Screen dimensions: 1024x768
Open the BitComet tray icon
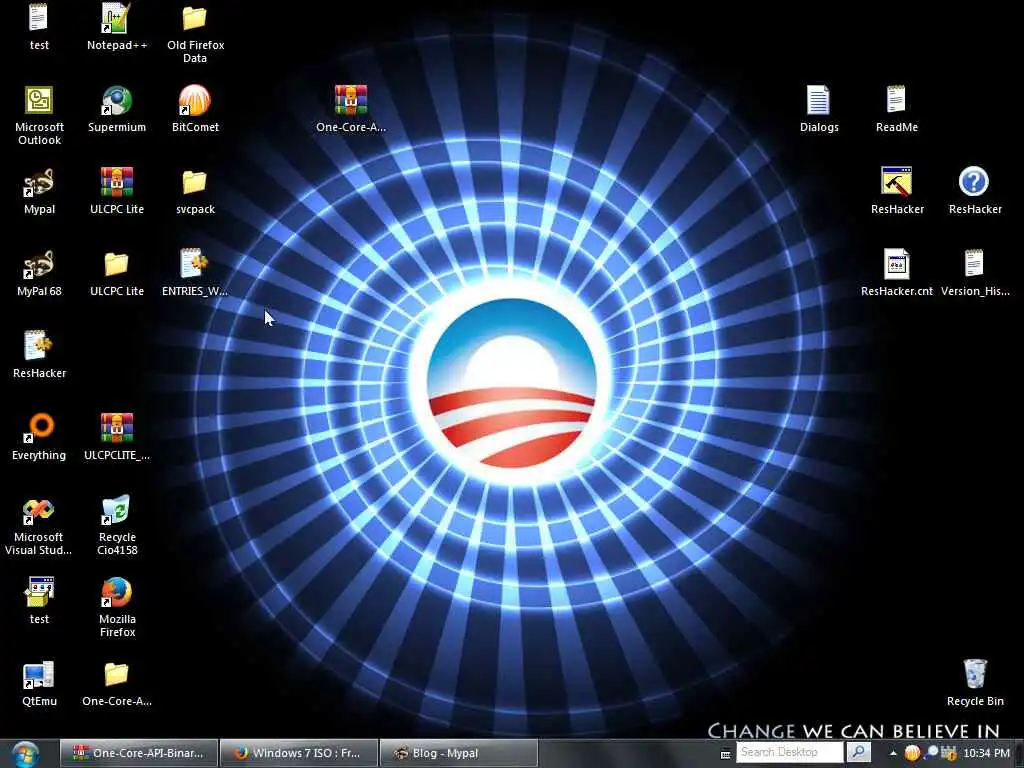(x=912, y=753)
